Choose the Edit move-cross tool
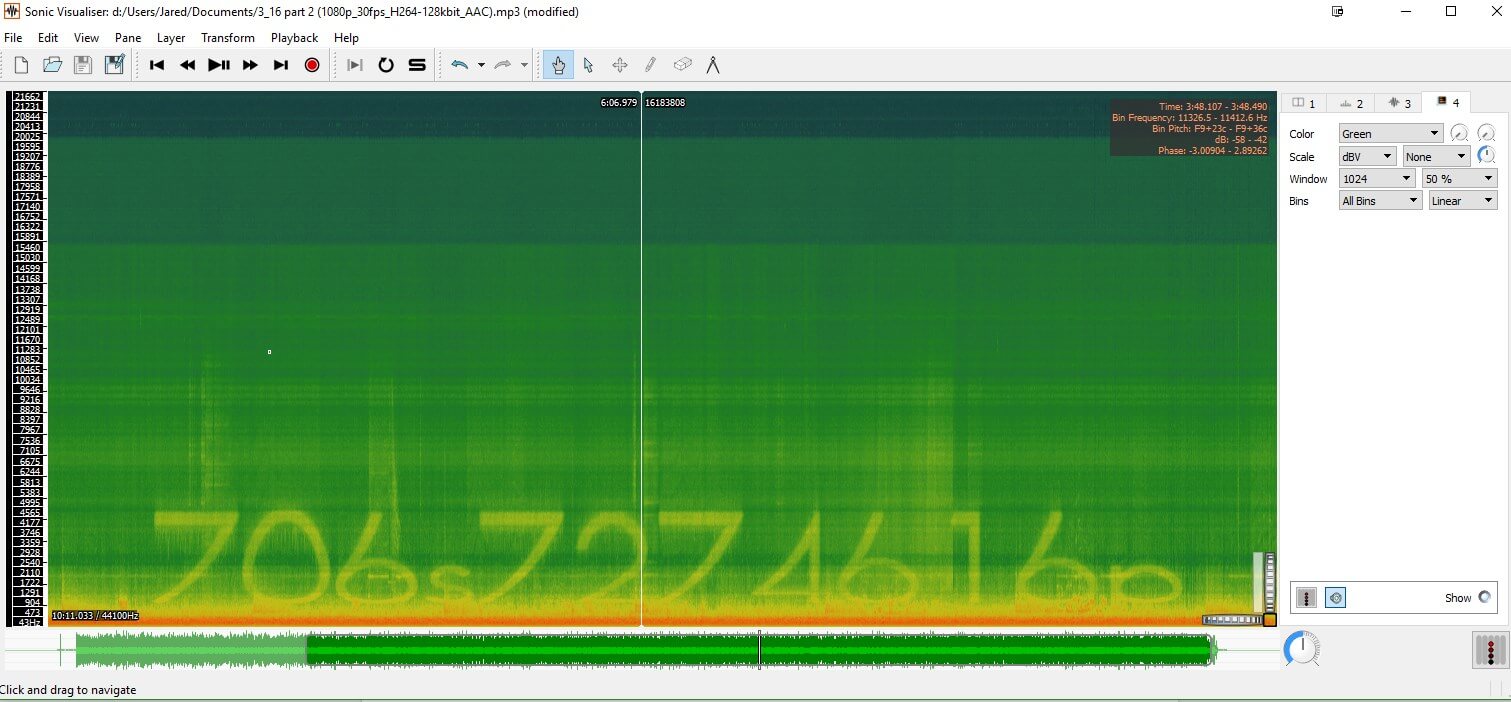Viewport: 1511px width, 702px height. 619,65
